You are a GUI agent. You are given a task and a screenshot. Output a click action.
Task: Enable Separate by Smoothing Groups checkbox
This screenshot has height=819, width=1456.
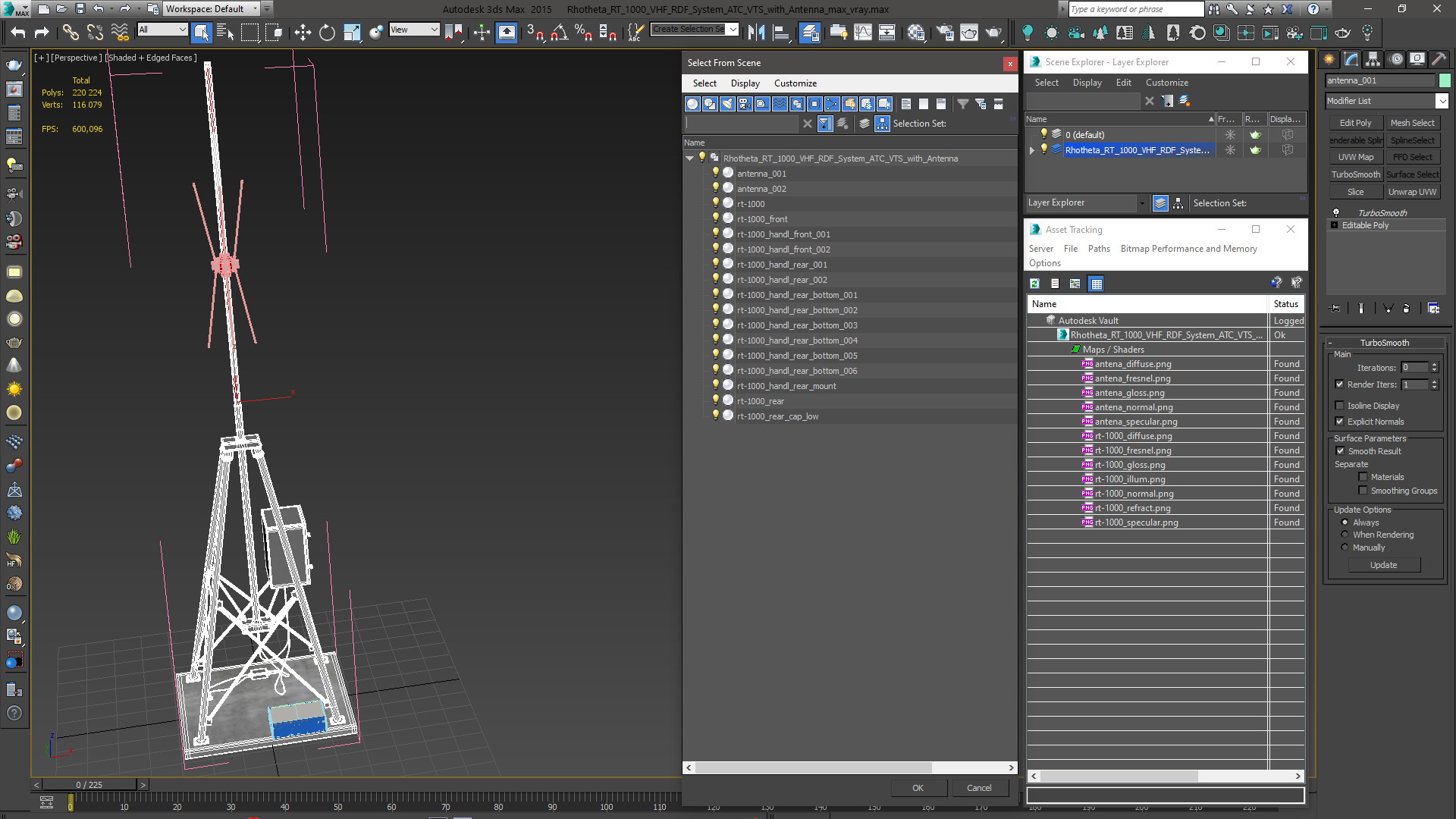1363,491
